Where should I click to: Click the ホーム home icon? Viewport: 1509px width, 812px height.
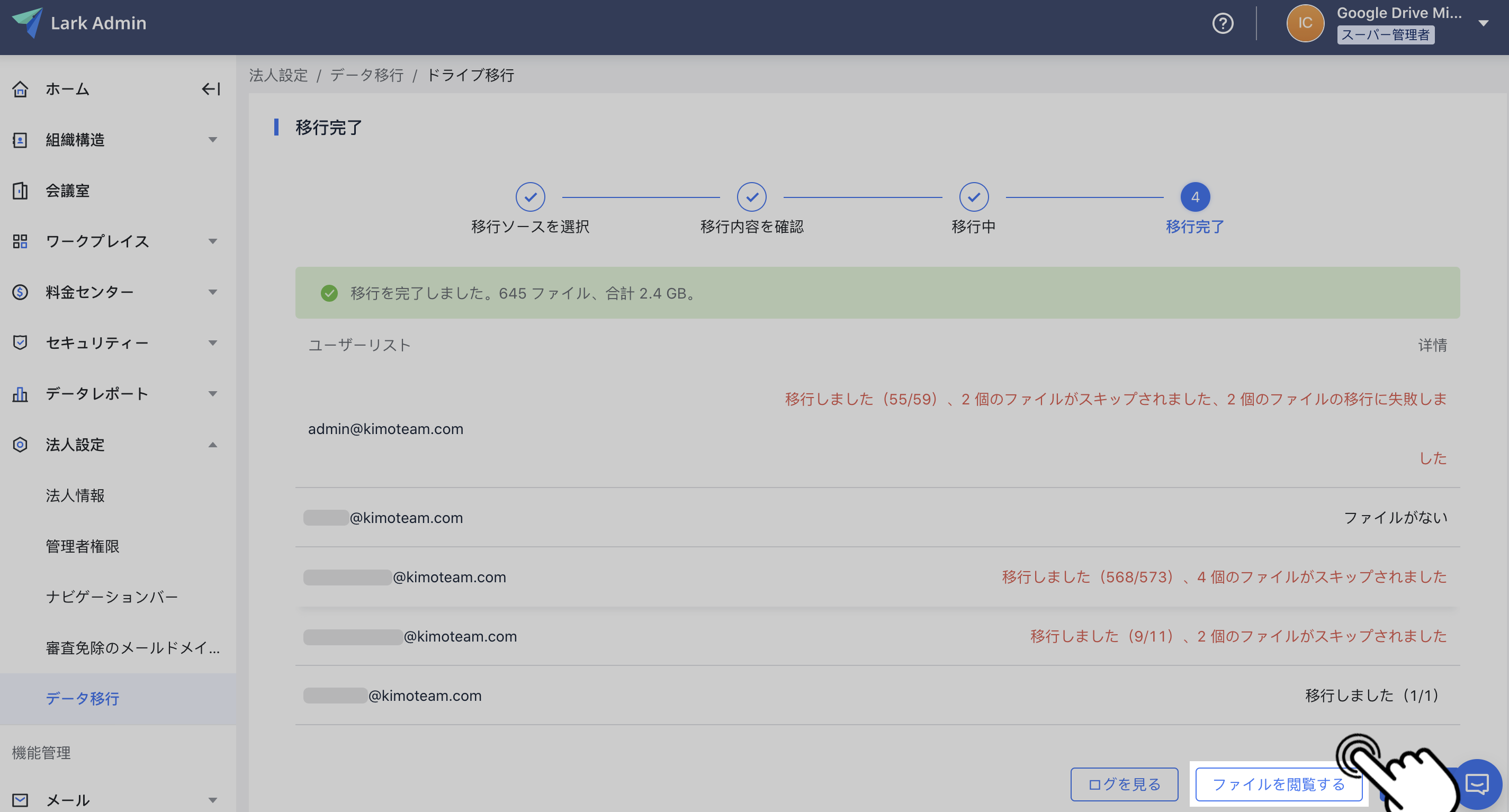point(21,89)
